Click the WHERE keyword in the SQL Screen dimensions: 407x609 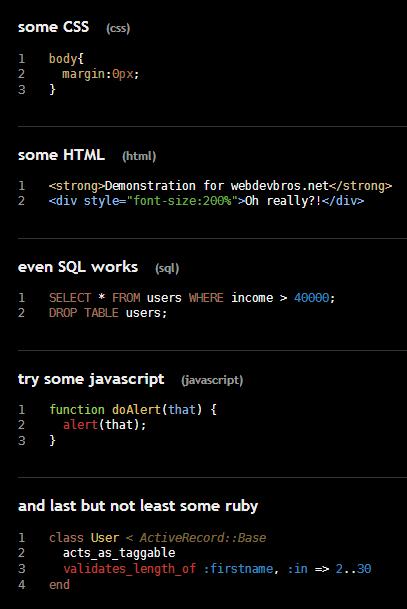point(206,298)
